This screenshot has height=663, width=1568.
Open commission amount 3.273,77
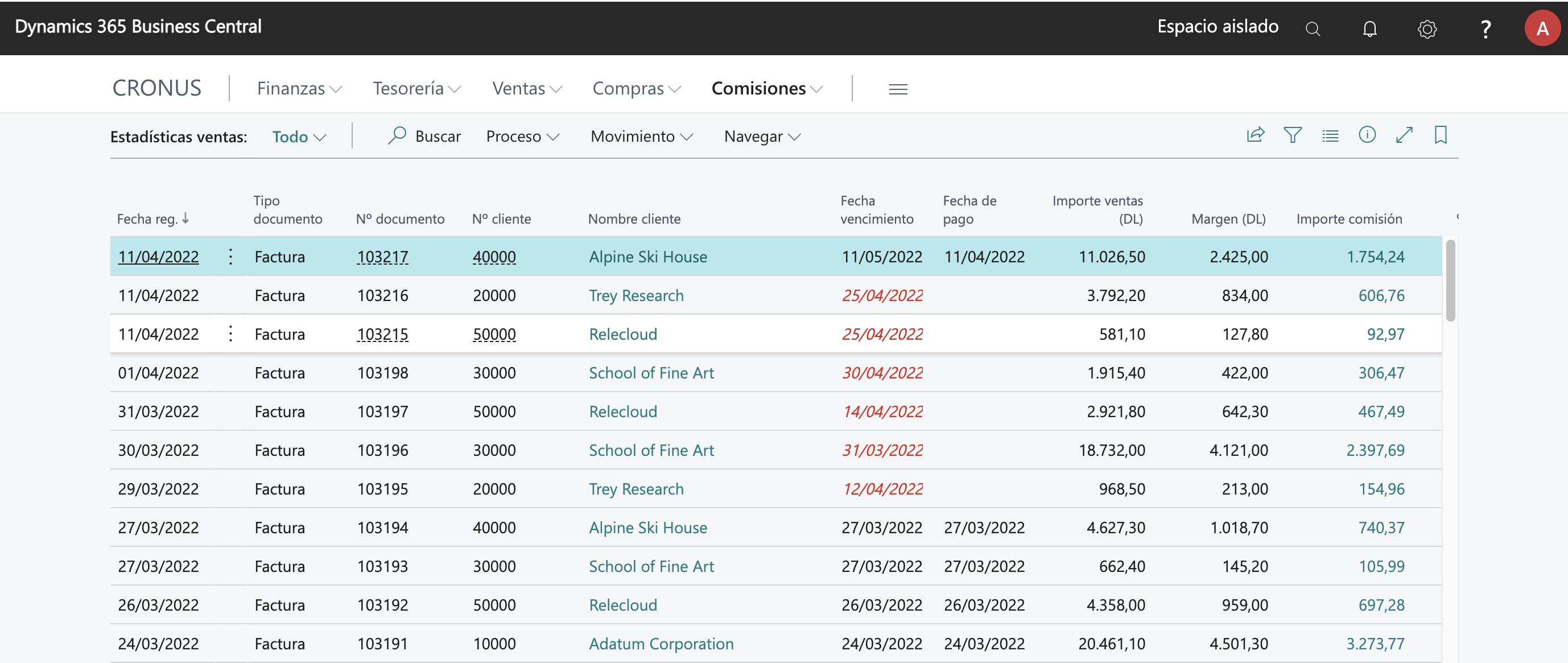[1375, 644]
